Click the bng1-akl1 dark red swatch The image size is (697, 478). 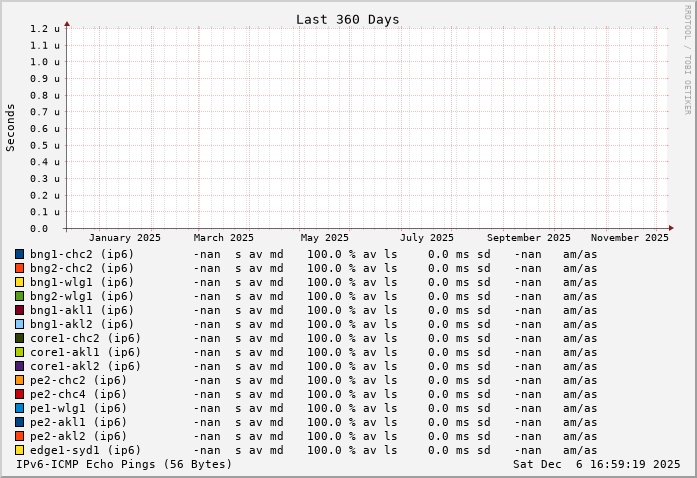19,310
